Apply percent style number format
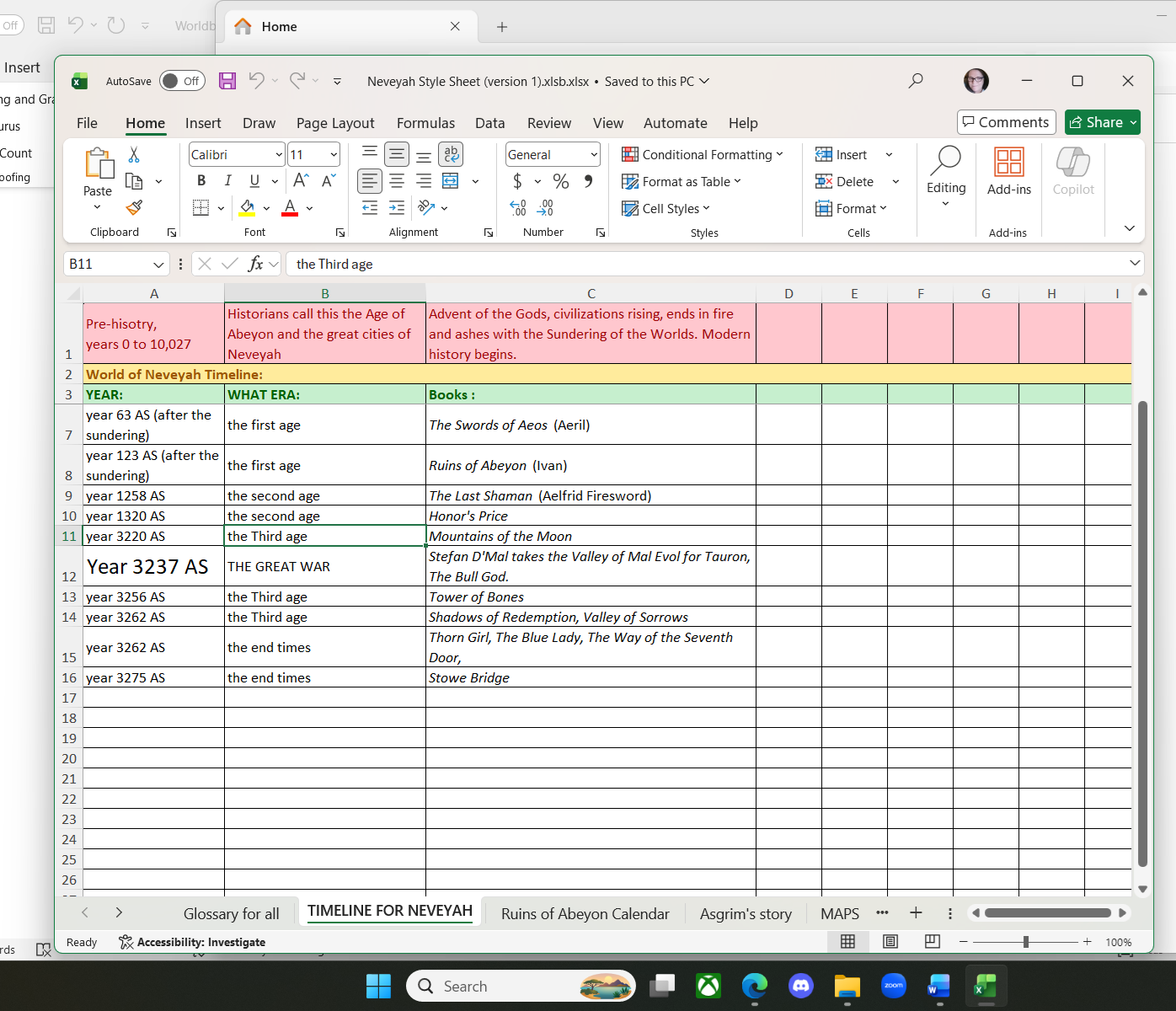Screen dimensions: 1176x1011 coord(561,181)
